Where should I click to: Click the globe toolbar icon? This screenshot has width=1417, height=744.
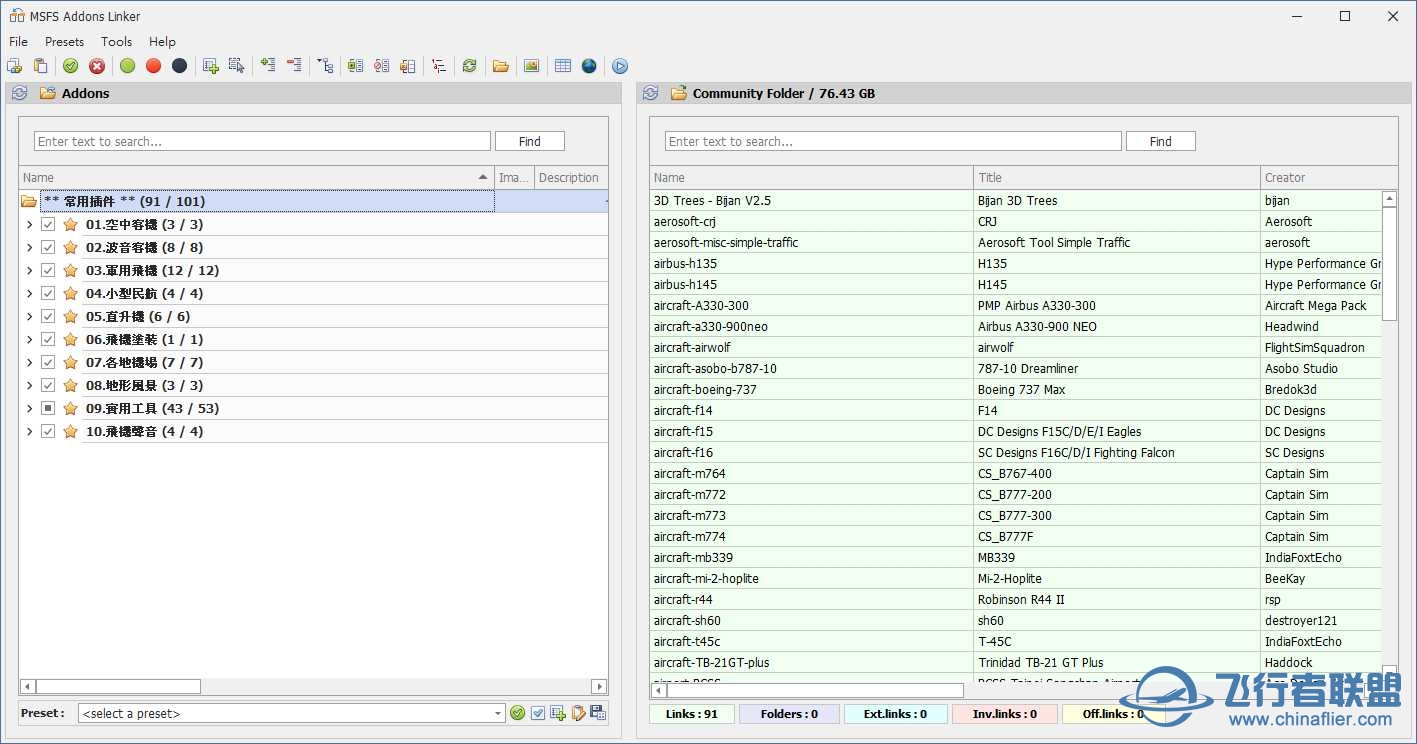[589, 66]
